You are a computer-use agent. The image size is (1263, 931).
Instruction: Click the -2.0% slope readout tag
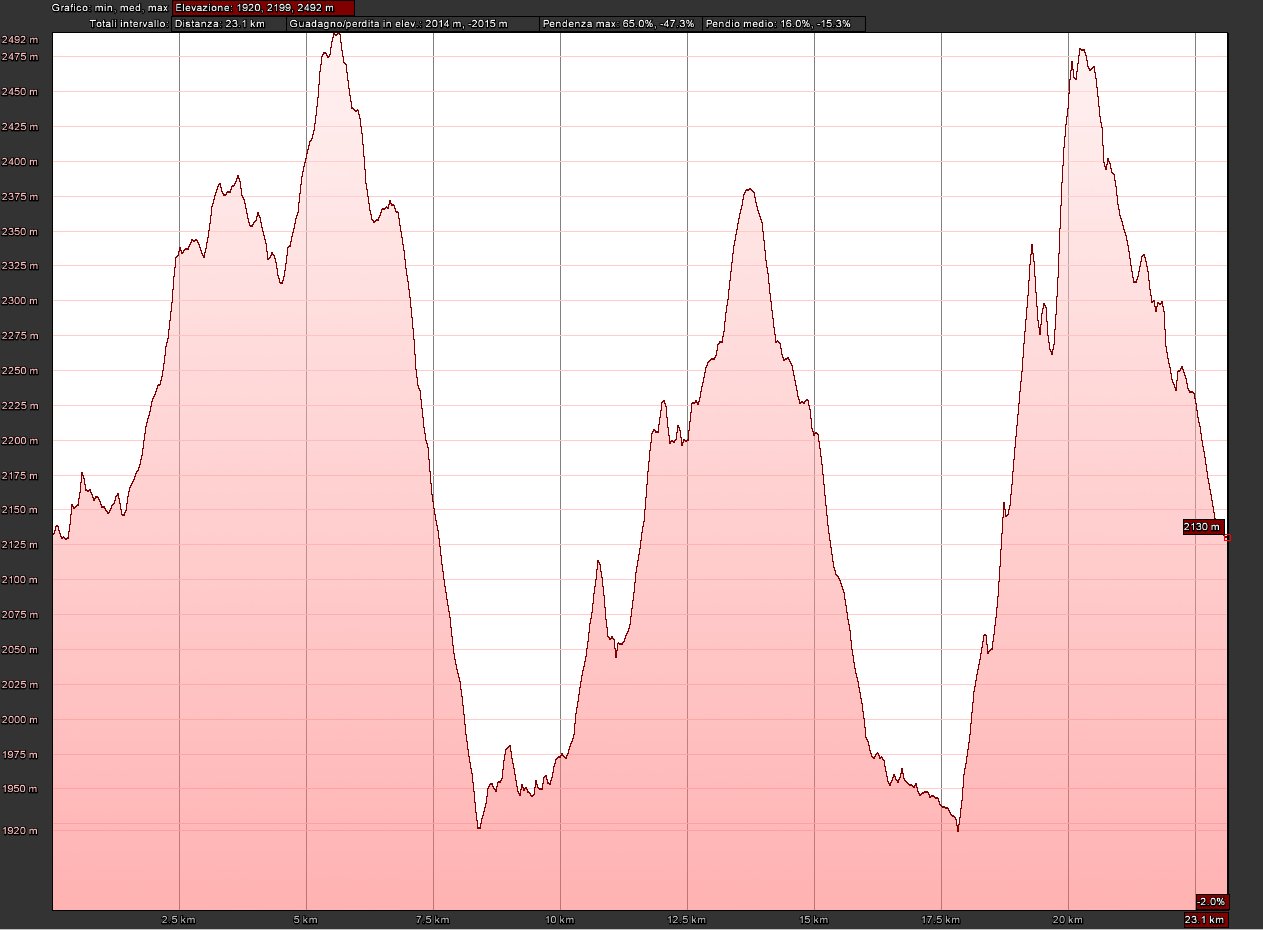(x=1210, y=900)
